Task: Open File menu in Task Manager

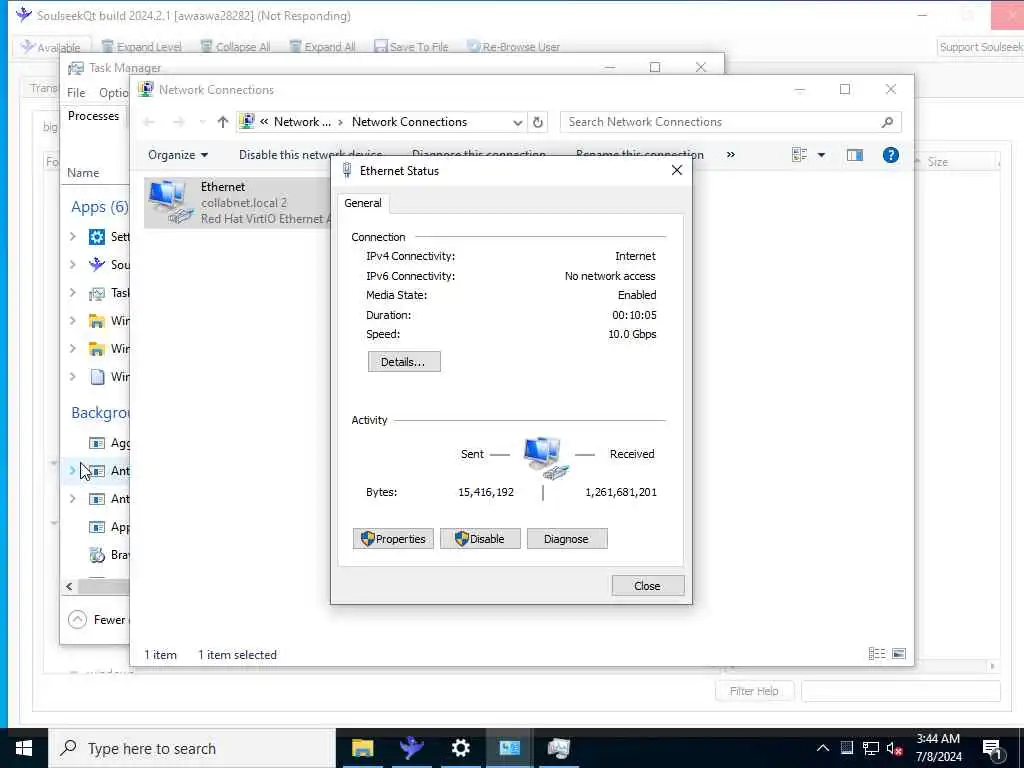Action: (x=76, y=93)
